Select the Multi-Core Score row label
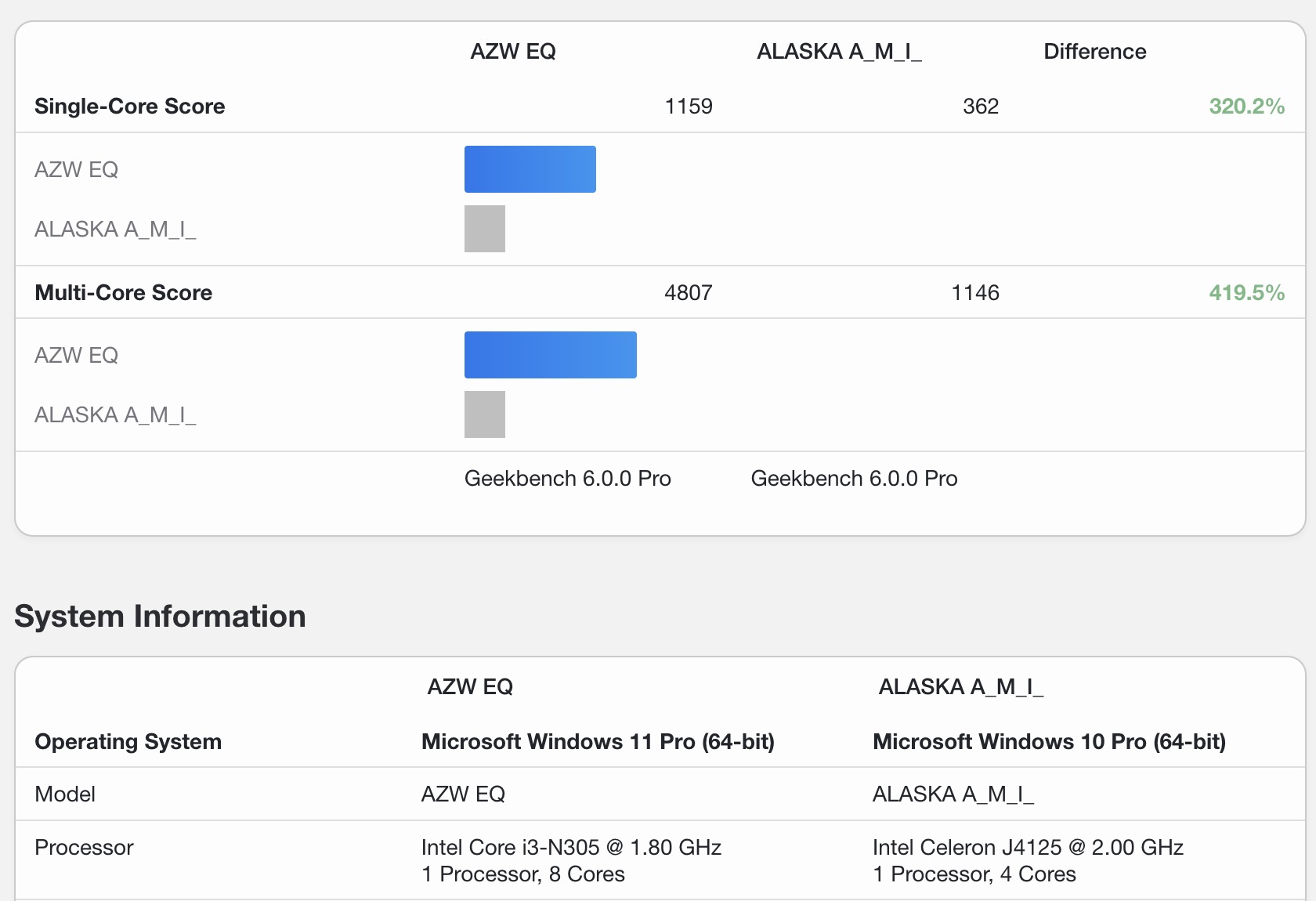The image size is (1316, 901). click(x=124, y=293)
